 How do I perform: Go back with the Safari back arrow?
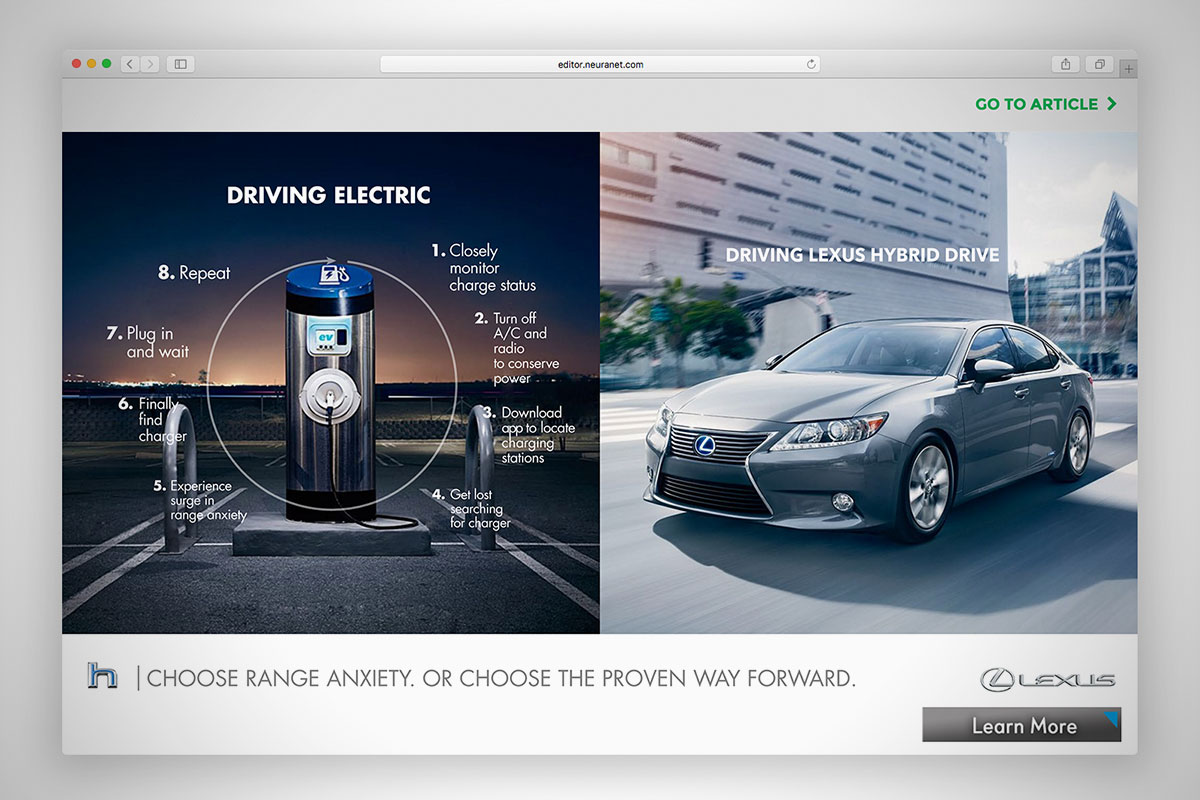click(130, 64)
